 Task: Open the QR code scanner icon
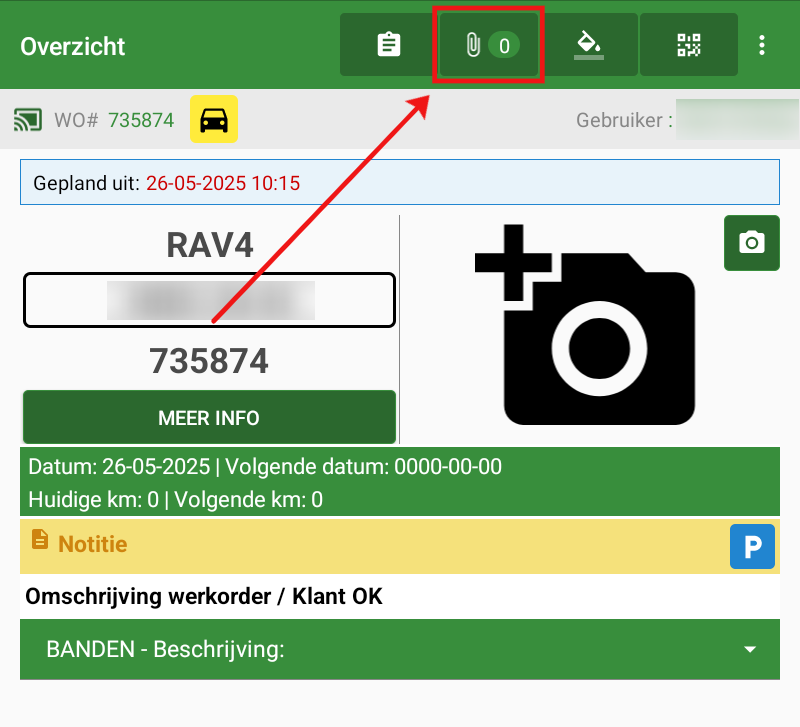tap(689, 45)
